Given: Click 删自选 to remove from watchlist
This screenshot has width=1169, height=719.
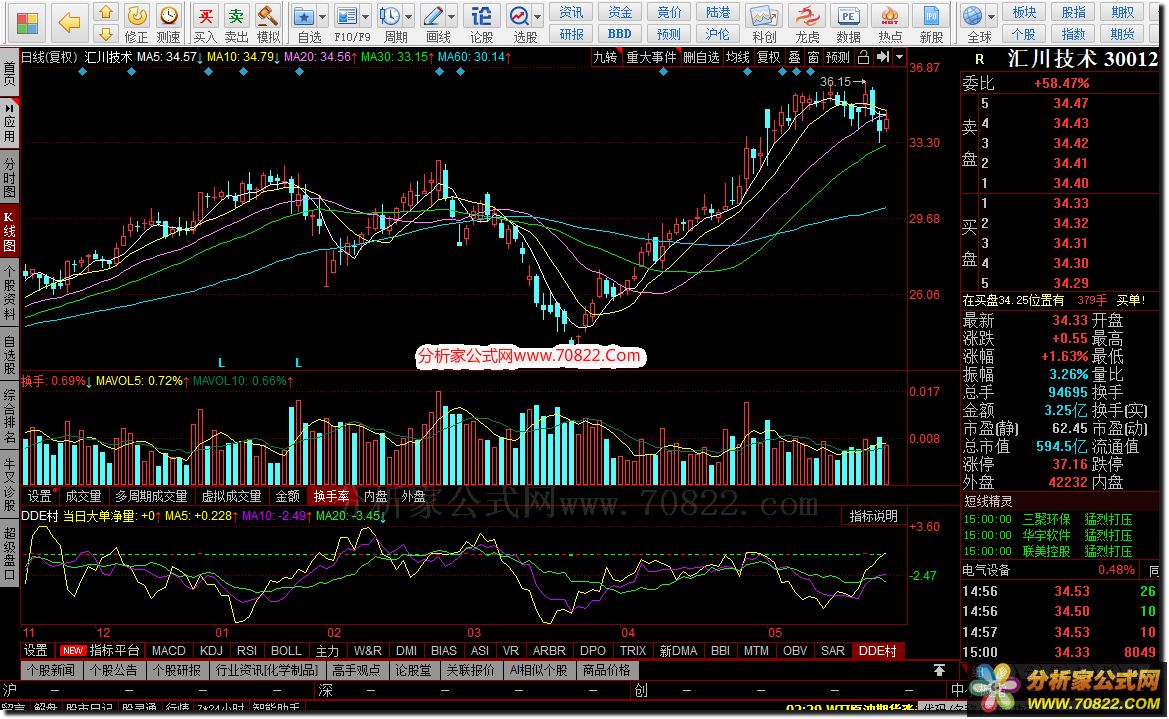Looking at the screenshot, I should (x=701, y=57).
